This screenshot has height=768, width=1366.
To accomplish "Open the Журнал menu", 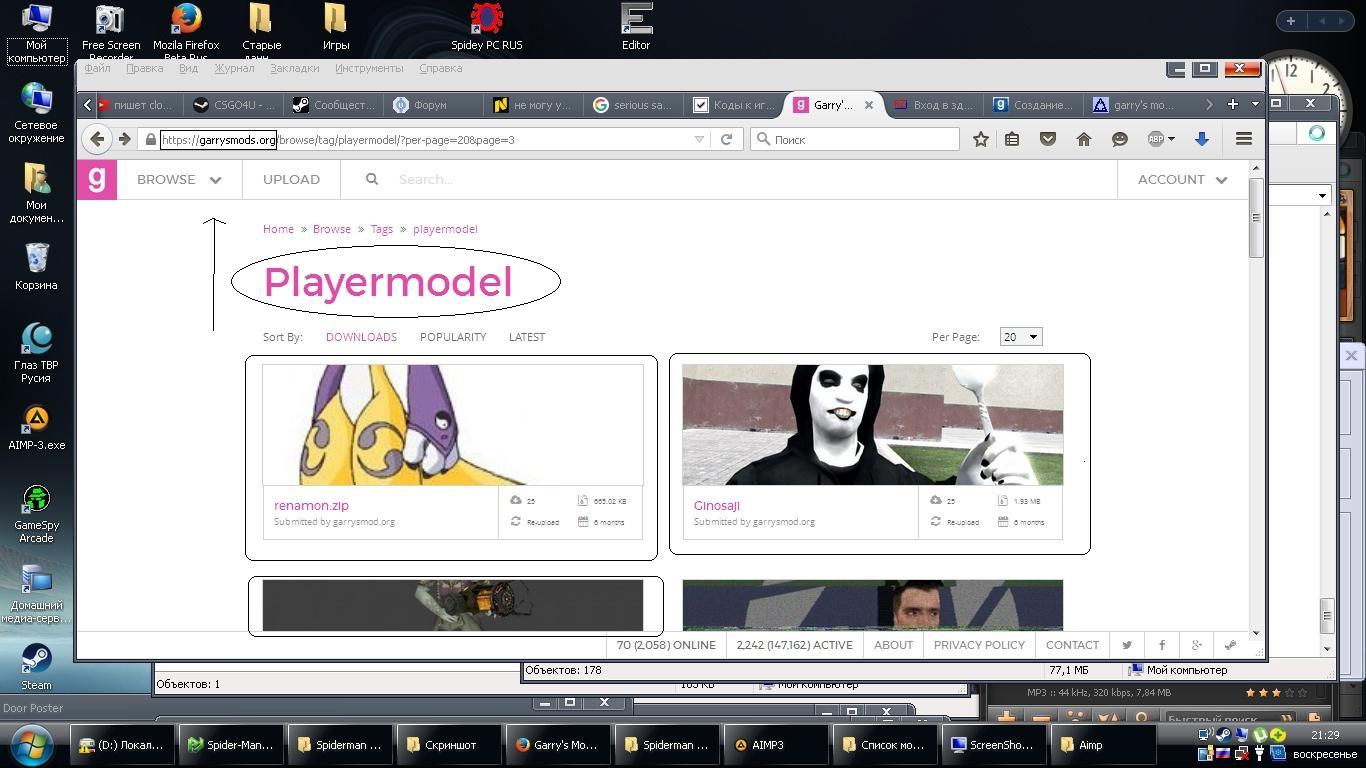I will (x=234, y=68).
